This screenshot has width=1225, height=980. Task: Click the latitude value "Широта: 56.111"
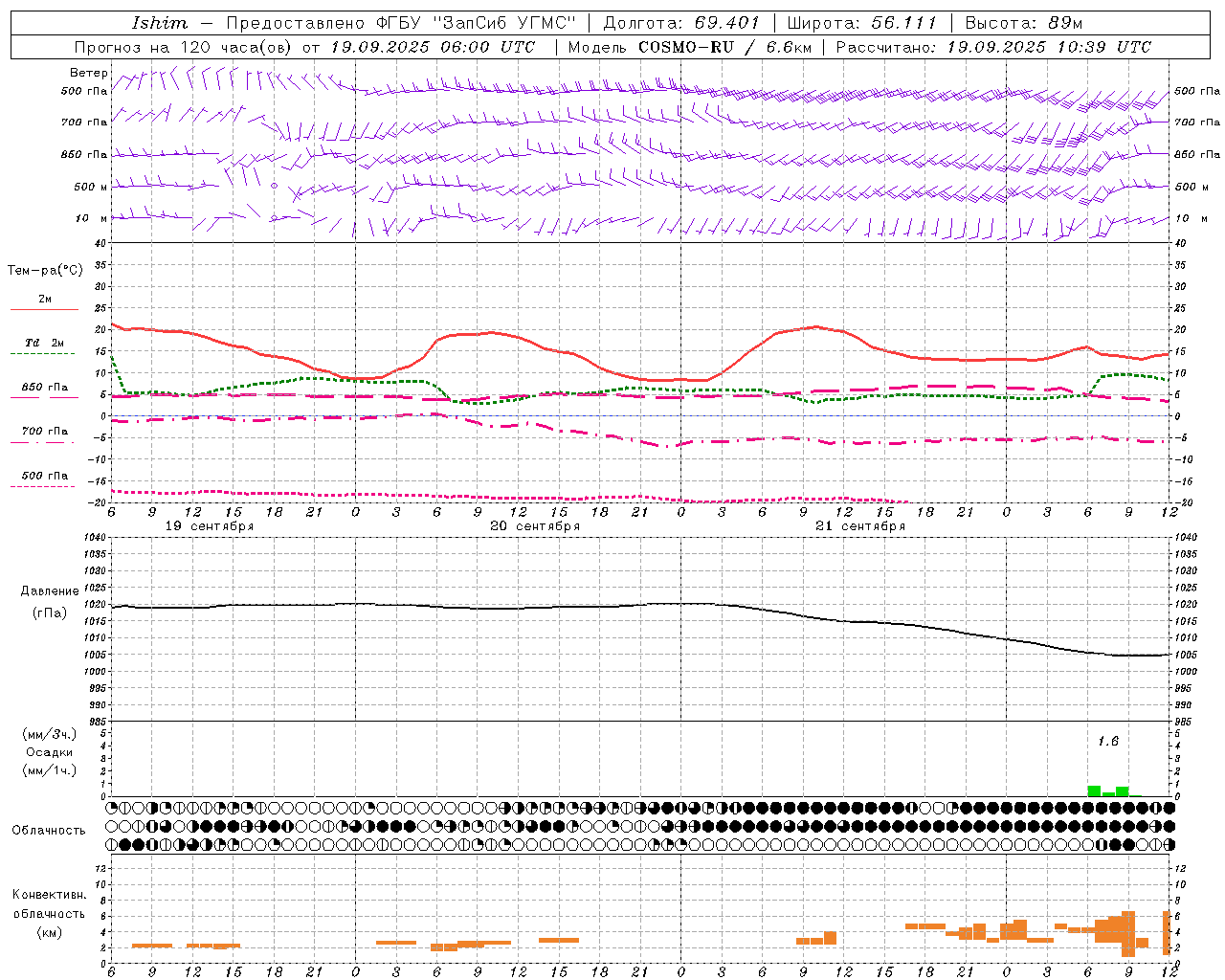862,23
